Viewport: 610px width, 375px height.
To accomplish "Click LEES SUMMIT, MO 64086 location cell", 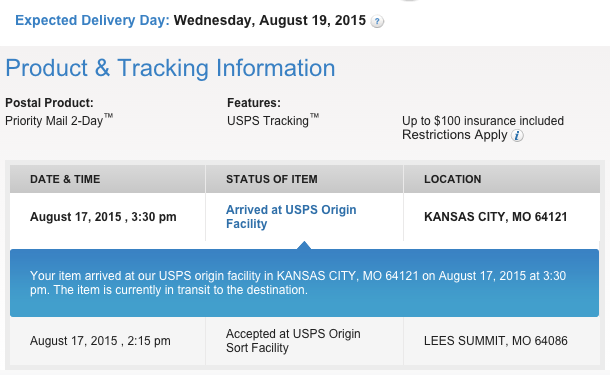I will pyautogui.click(x=496, y=341).
